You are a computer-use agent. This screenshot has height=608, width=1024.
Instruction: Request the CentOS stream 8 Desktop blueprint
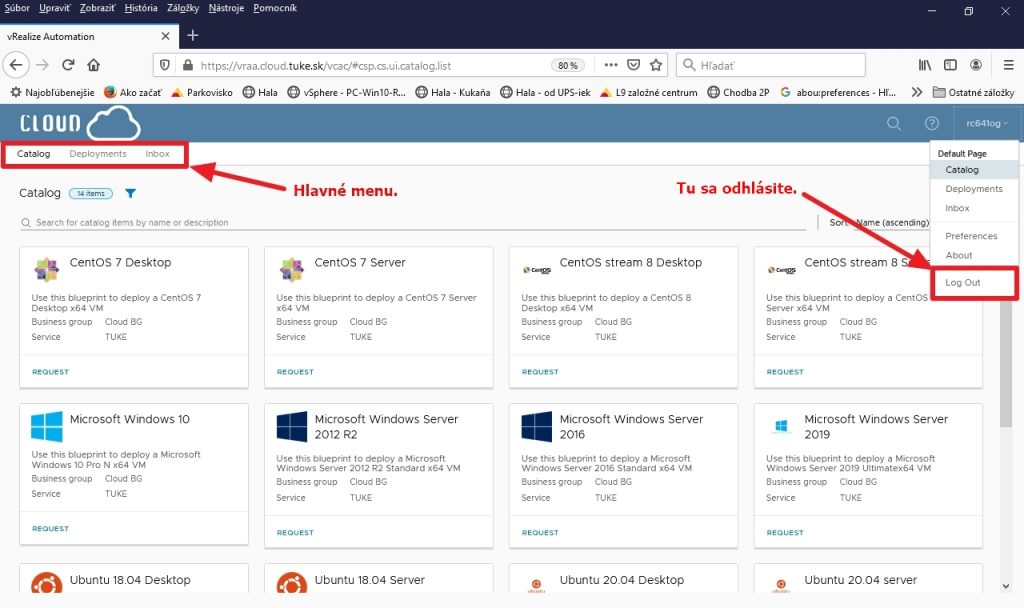click(x=540, y=372)
